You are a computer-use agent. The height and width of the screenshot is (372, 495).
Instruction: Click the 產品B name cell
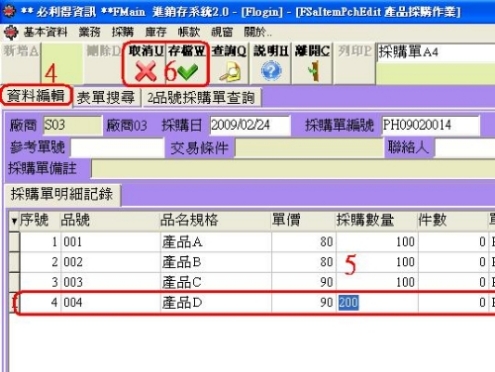[216, 262]
